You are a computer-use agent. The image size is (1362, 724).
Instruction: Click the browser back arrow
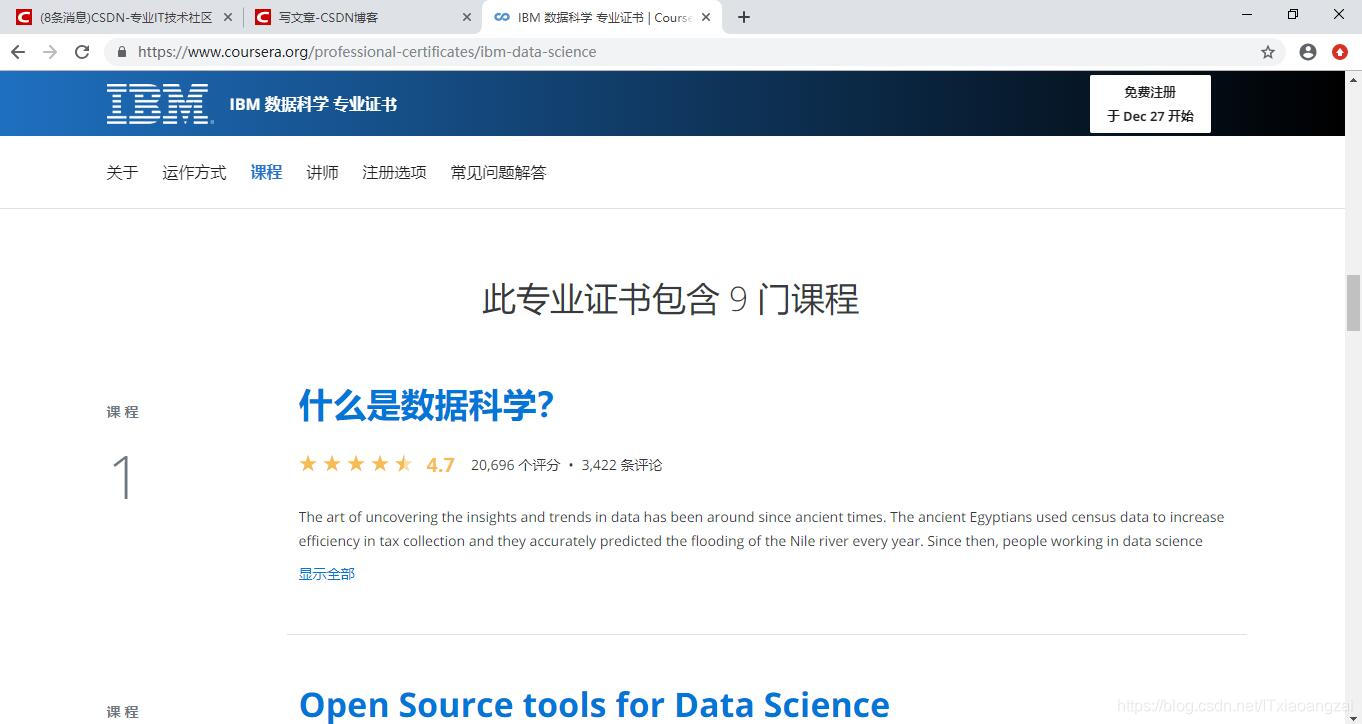tap(18, 52)
